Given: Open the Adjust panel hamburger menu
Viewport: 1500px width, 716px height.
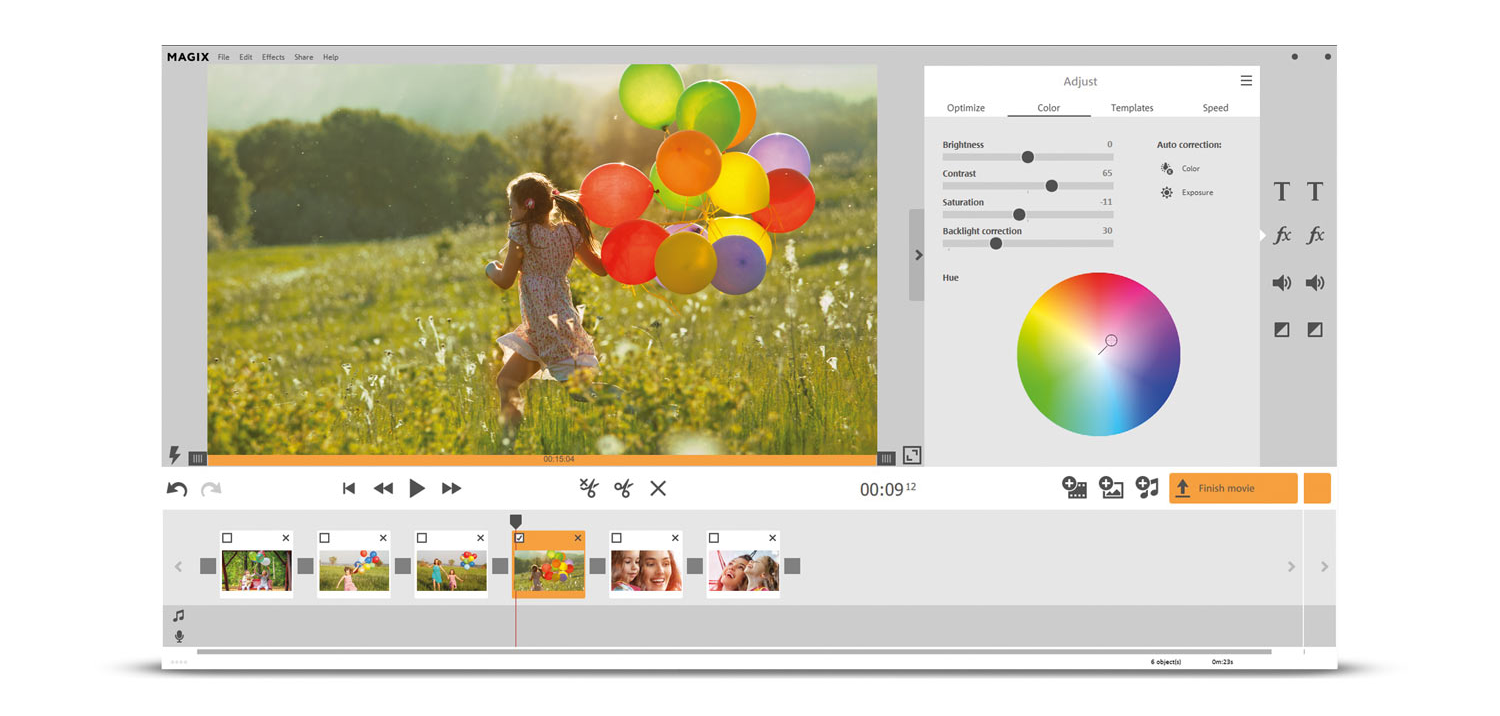Looking at the screenshot, I should 1246,81.
